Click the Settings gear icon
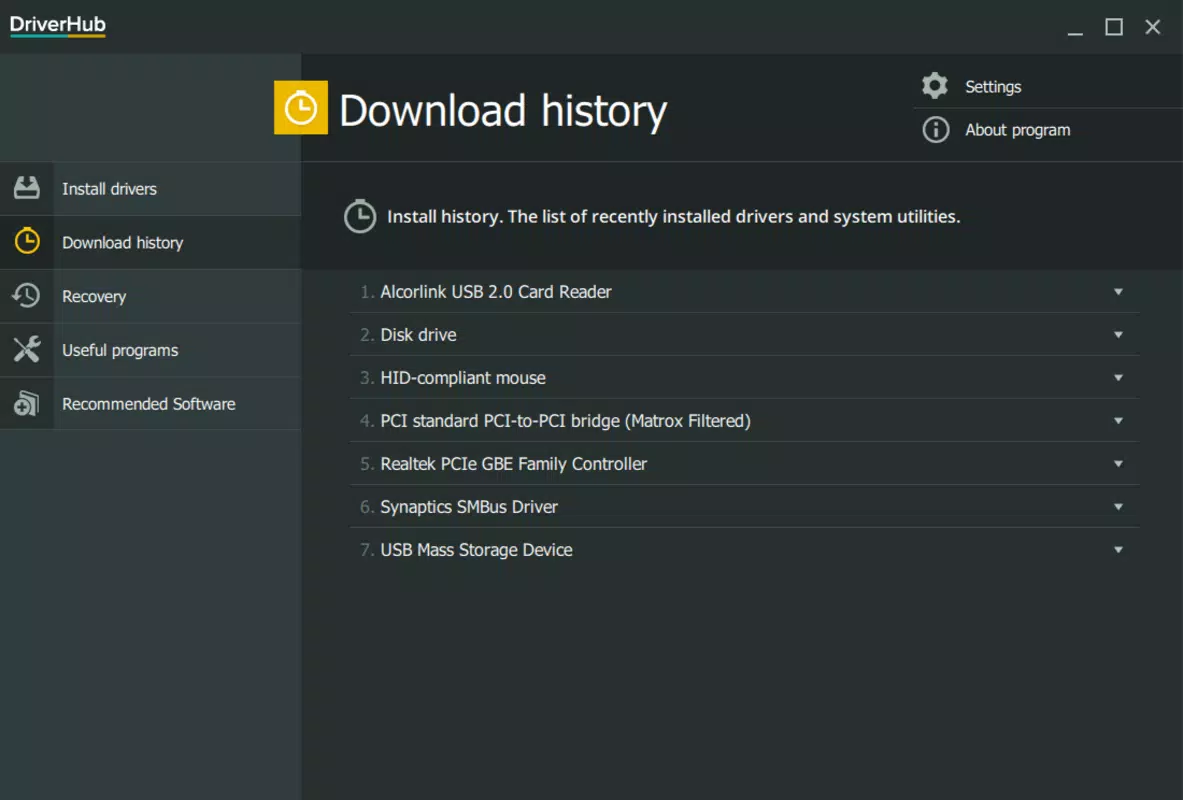1183x800 pixels. pyautogui.click(x=935, y=86)
